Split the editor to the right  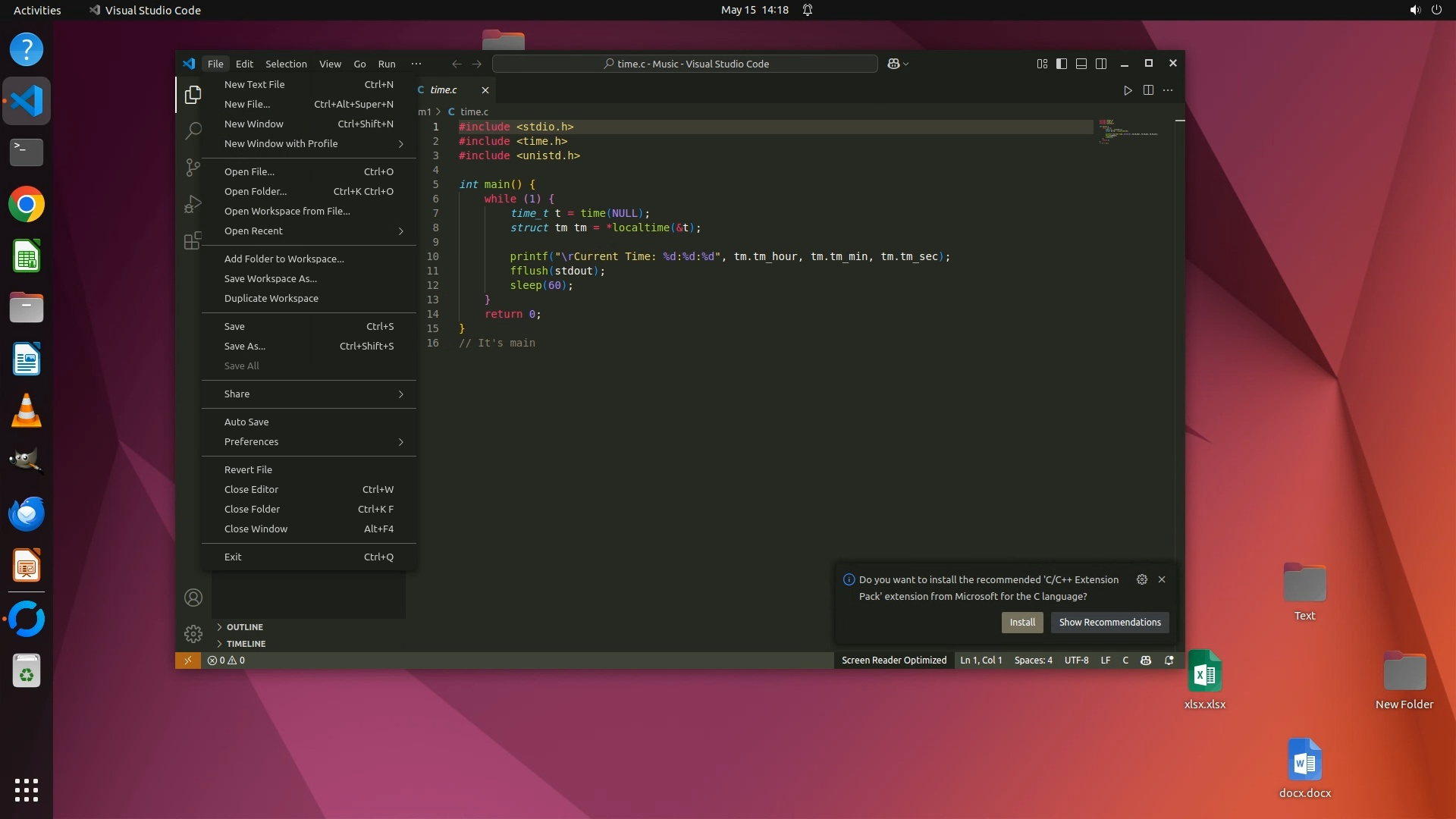[1148, 90]
